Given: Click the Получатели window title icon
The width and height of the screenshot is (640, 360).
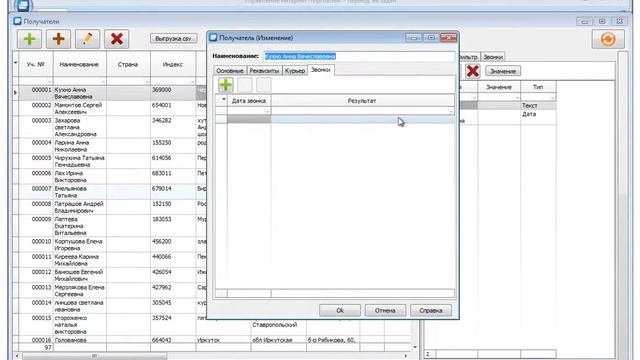Looking at the screenshot, I should click(x=17, y=21).
